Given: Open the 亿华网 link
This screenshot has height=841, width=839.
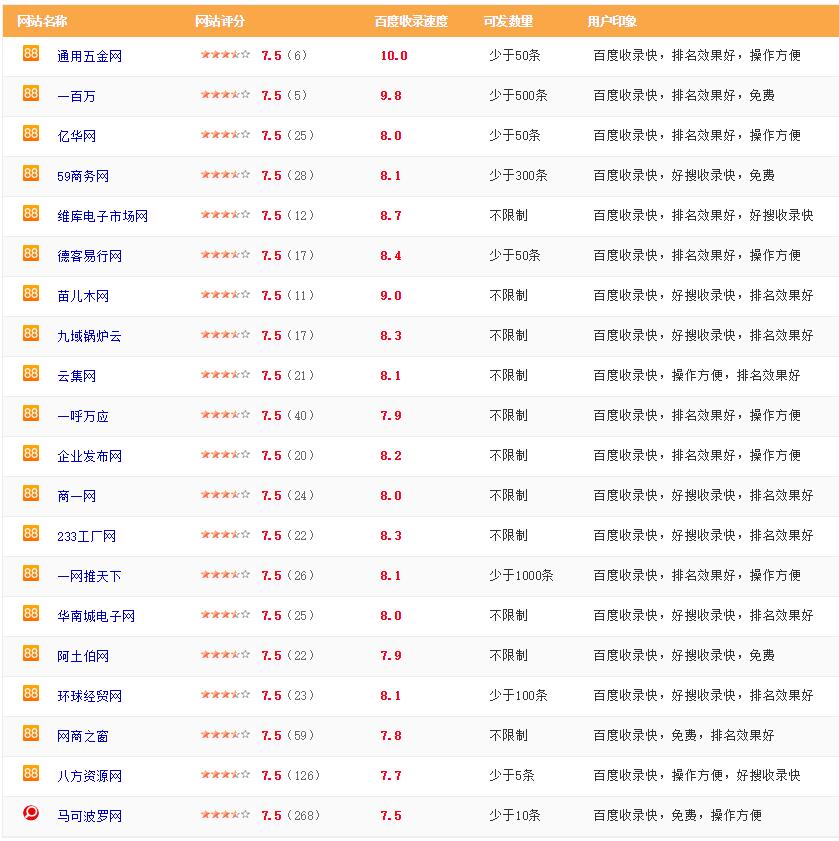Looking at the screenshot, I should tap(77, 136).
